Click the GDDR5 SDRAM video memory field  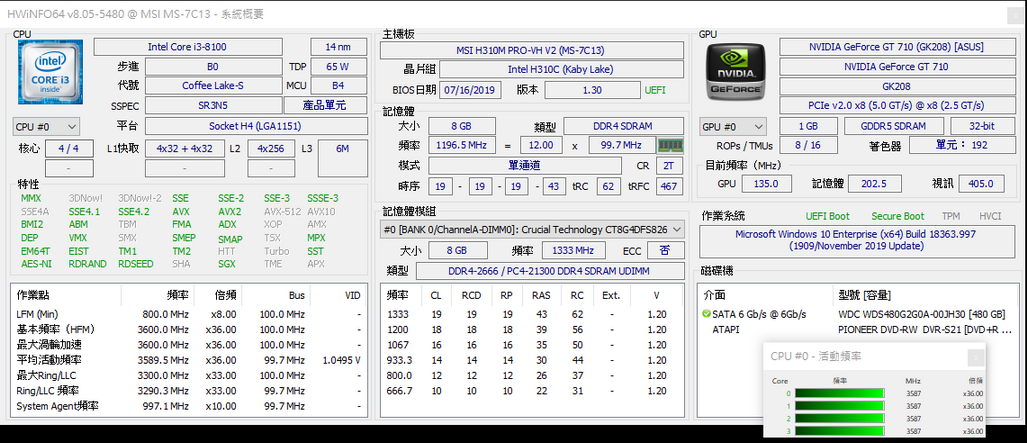[x=894, y=126]
